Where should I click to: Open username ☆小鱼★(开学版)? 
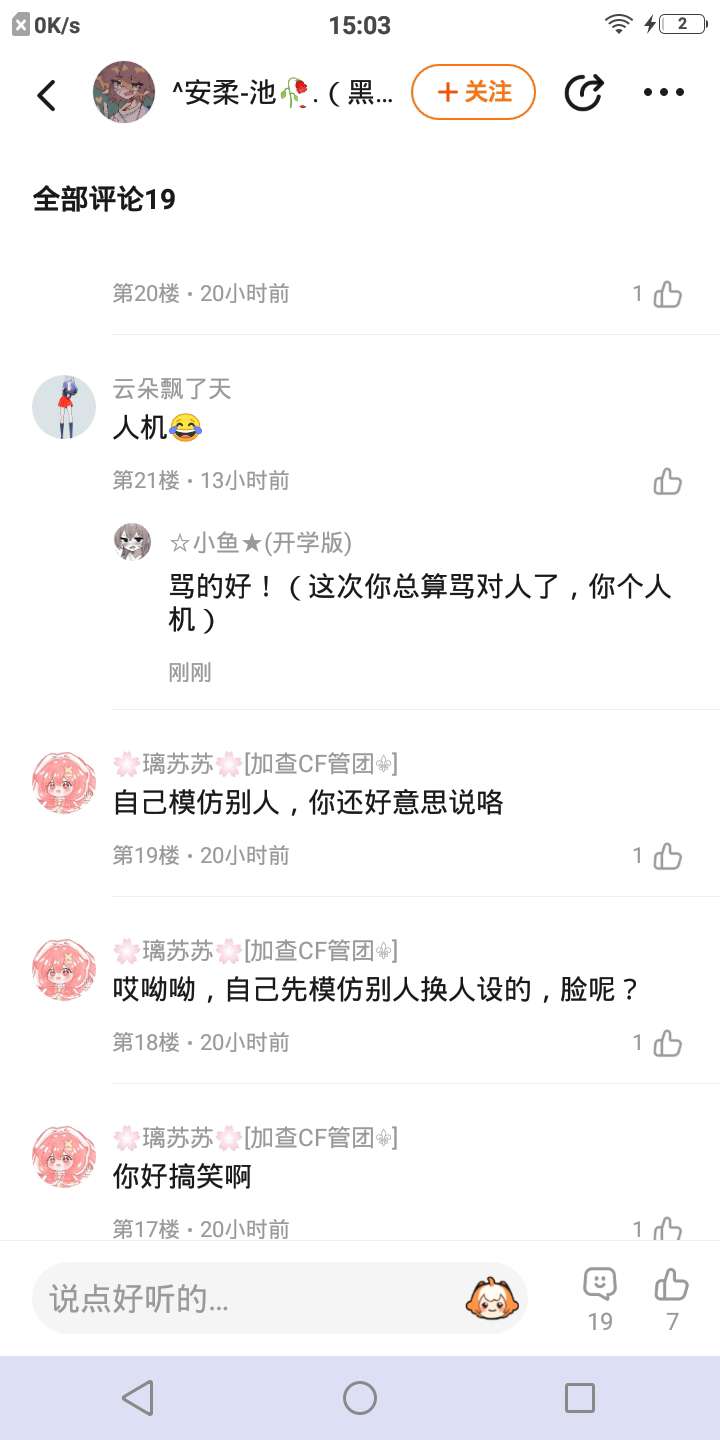click(260, 542)
